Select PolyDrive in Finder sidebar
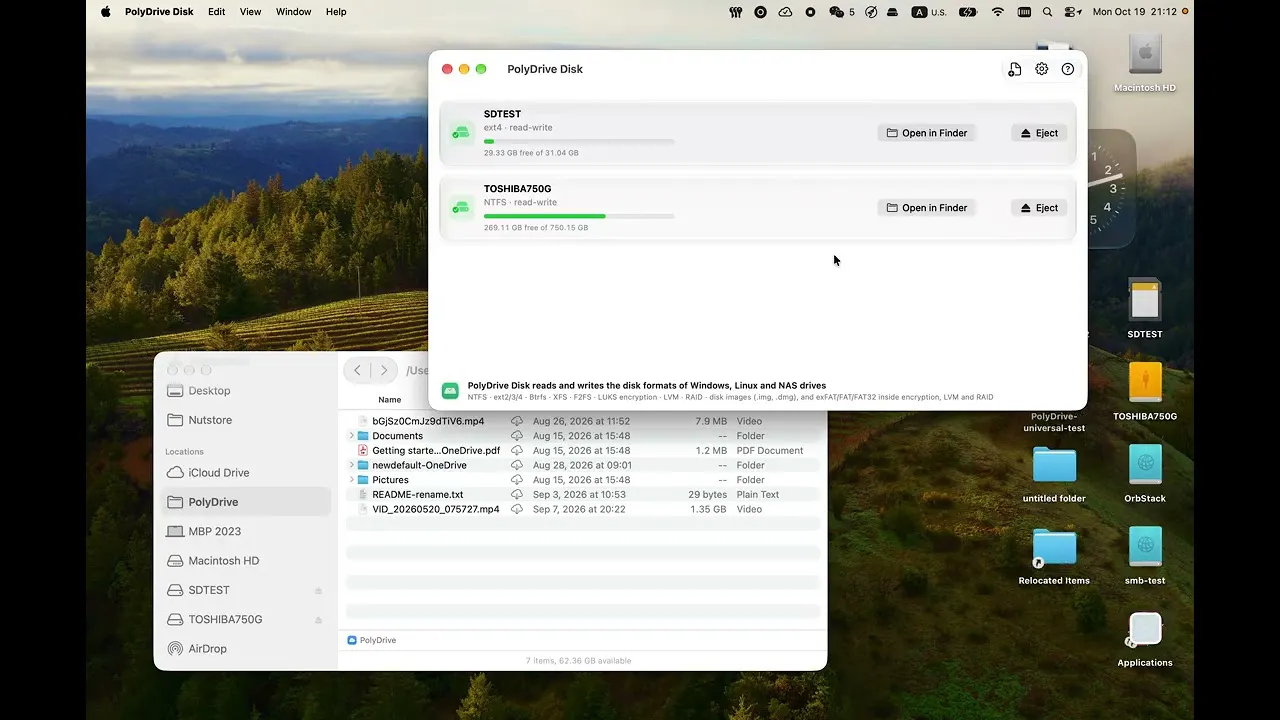The height and width of the screenshot is (720, 1280). point(246,502)
